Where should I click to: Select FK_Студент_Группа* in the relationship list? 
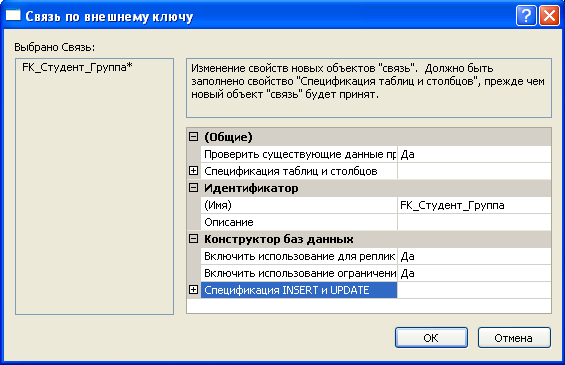(x=77, y=67)
